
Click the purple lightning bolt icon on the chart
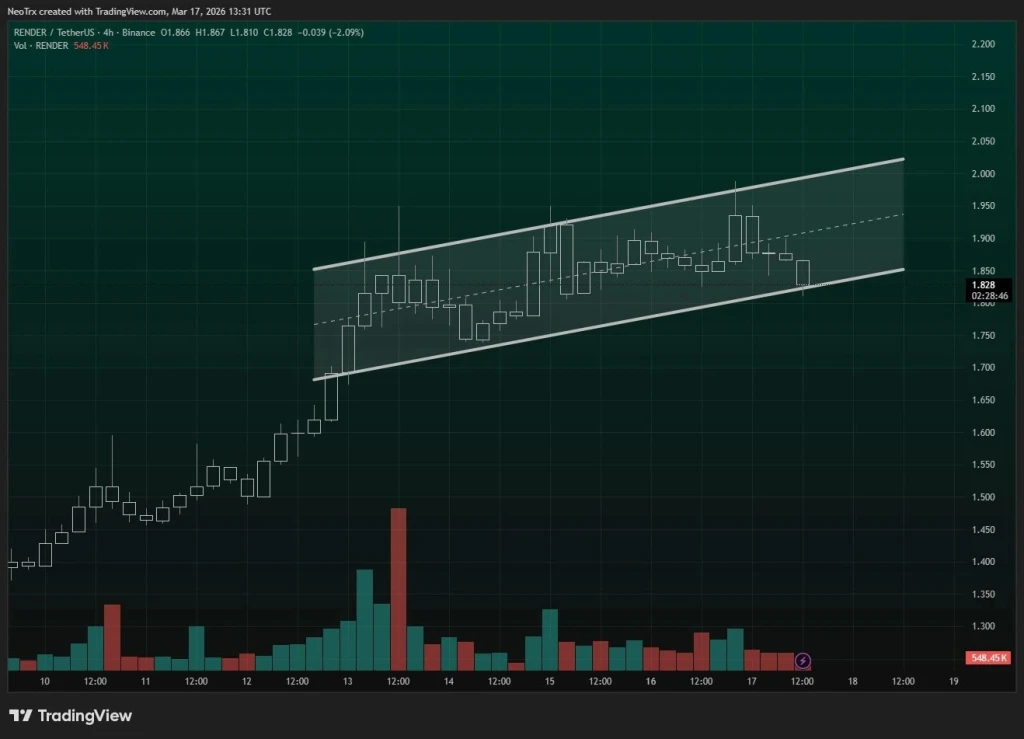tap(803, 660)
